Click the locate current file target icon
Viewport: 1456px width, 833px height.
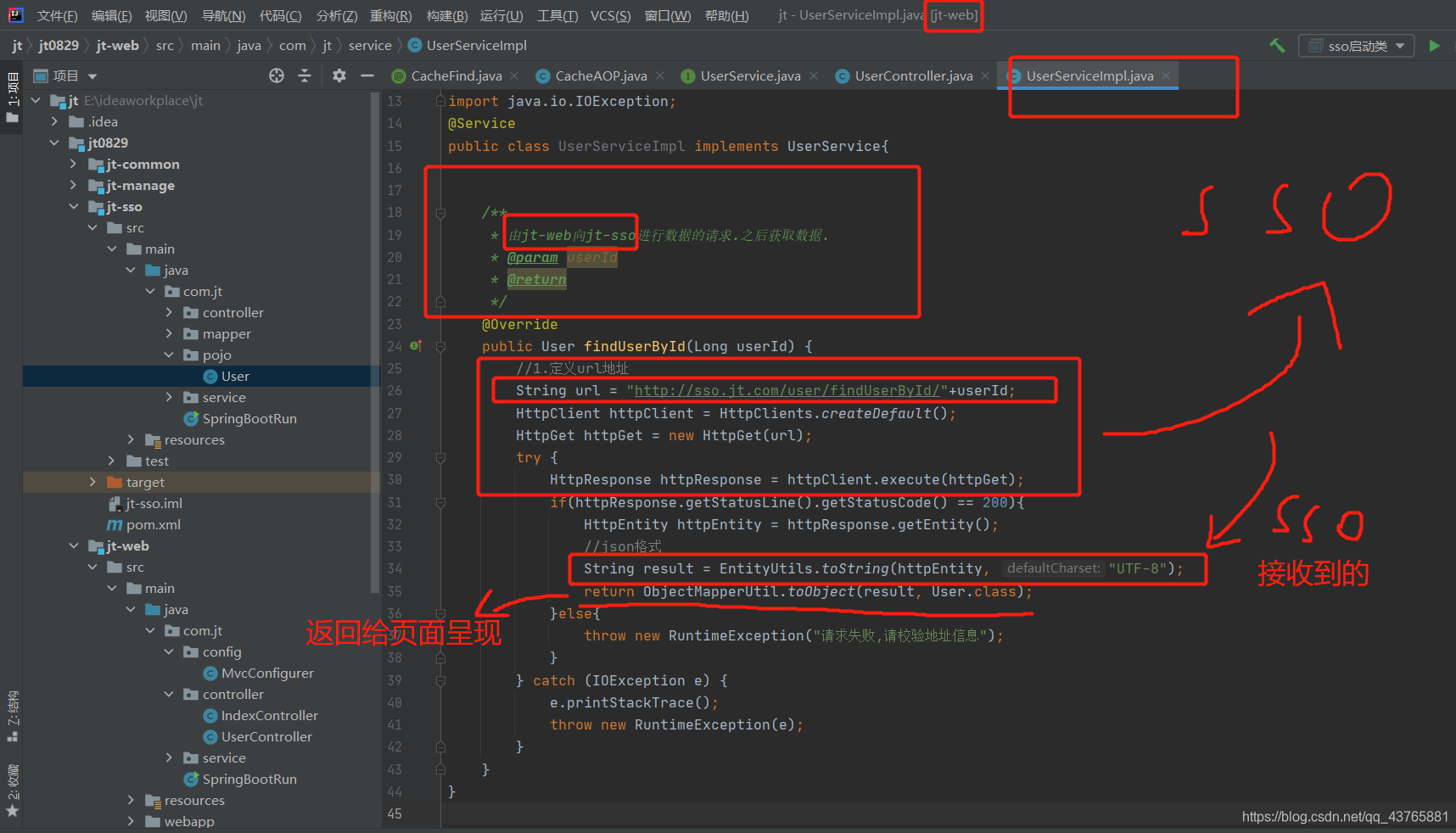277,75
